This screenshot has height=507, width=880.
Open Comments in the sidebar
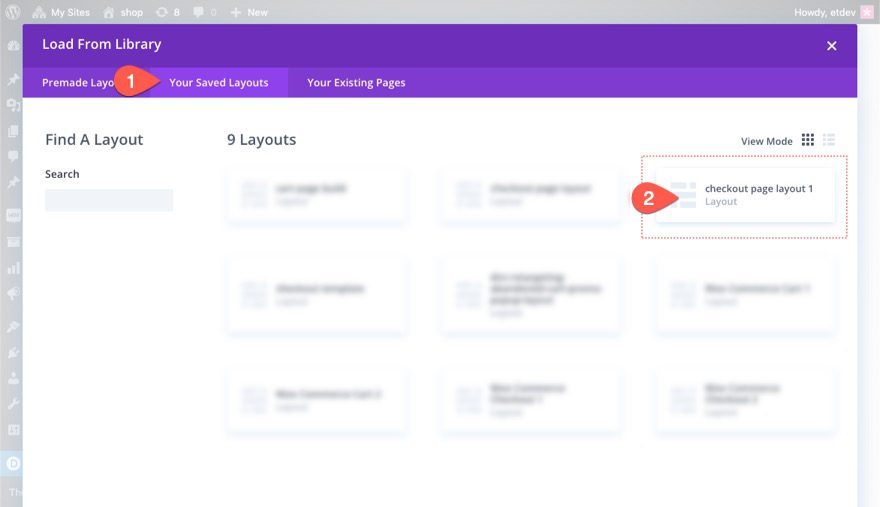[x=13, y=156]
